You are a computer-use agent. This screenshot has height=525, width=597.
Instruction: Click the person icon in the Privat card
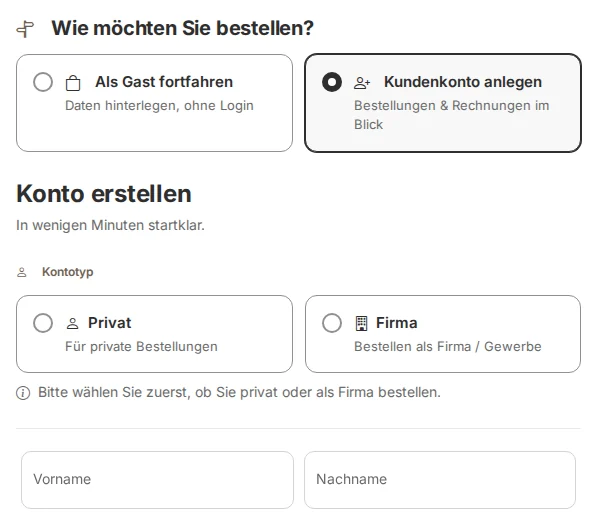(72, 324)
